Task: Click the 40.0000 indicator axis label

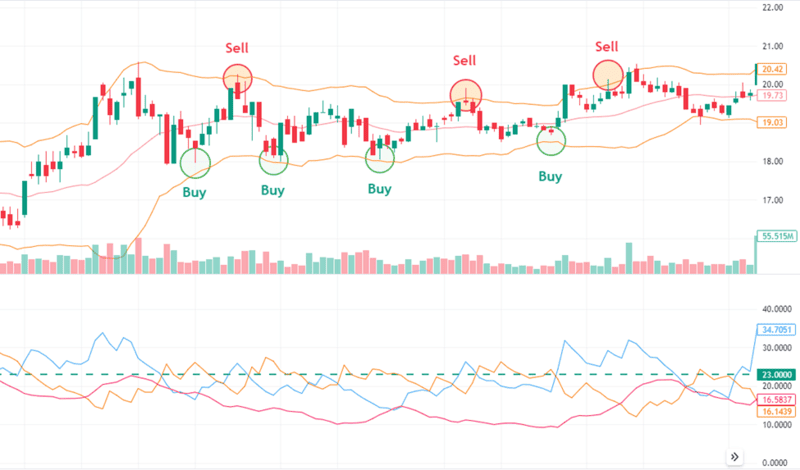Action: point(777,309)
